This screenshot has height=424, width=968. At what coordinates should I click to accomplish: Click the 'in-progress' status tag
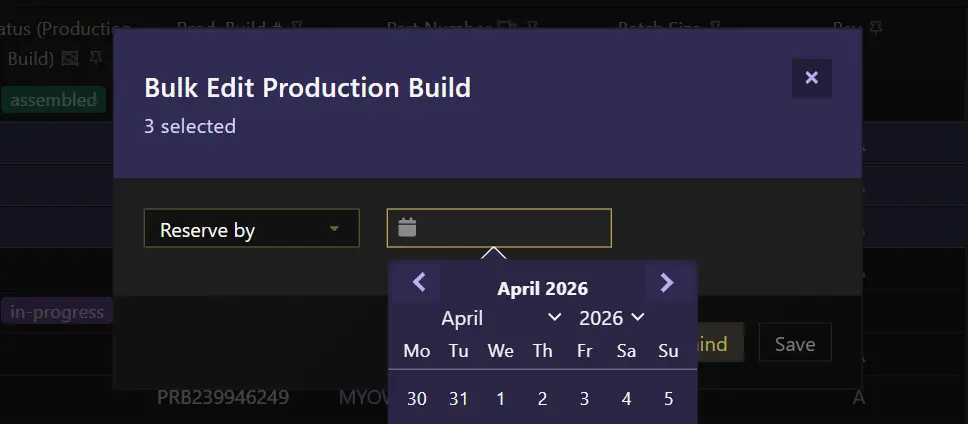(57, 312)
